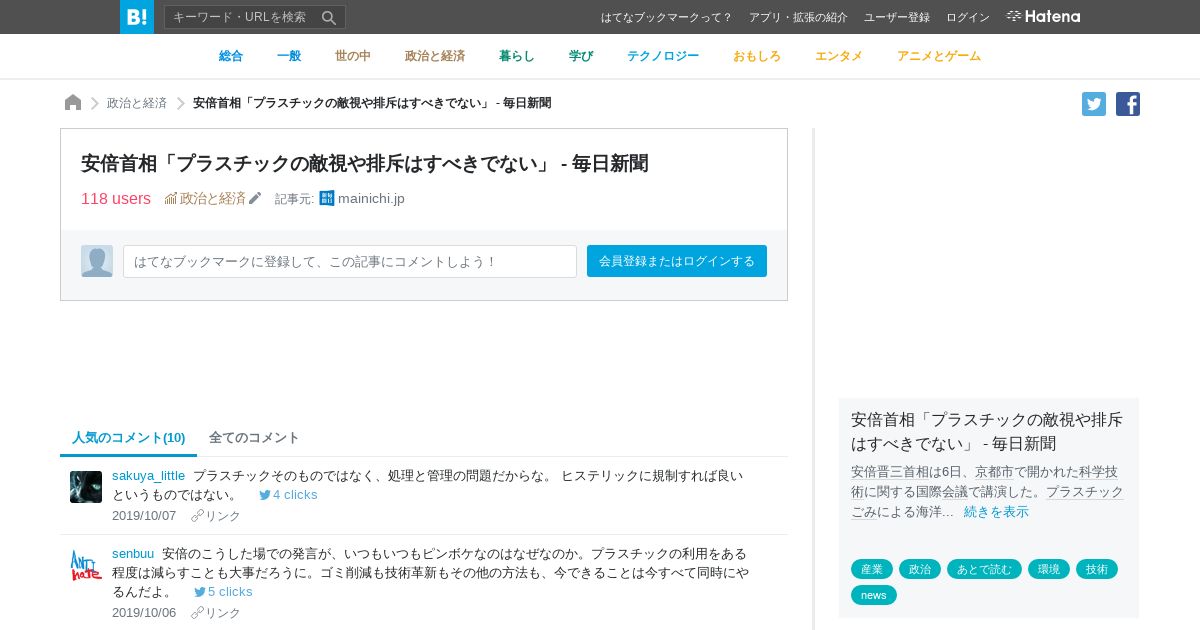Select the 環境 tag

tap(1049, 569)
